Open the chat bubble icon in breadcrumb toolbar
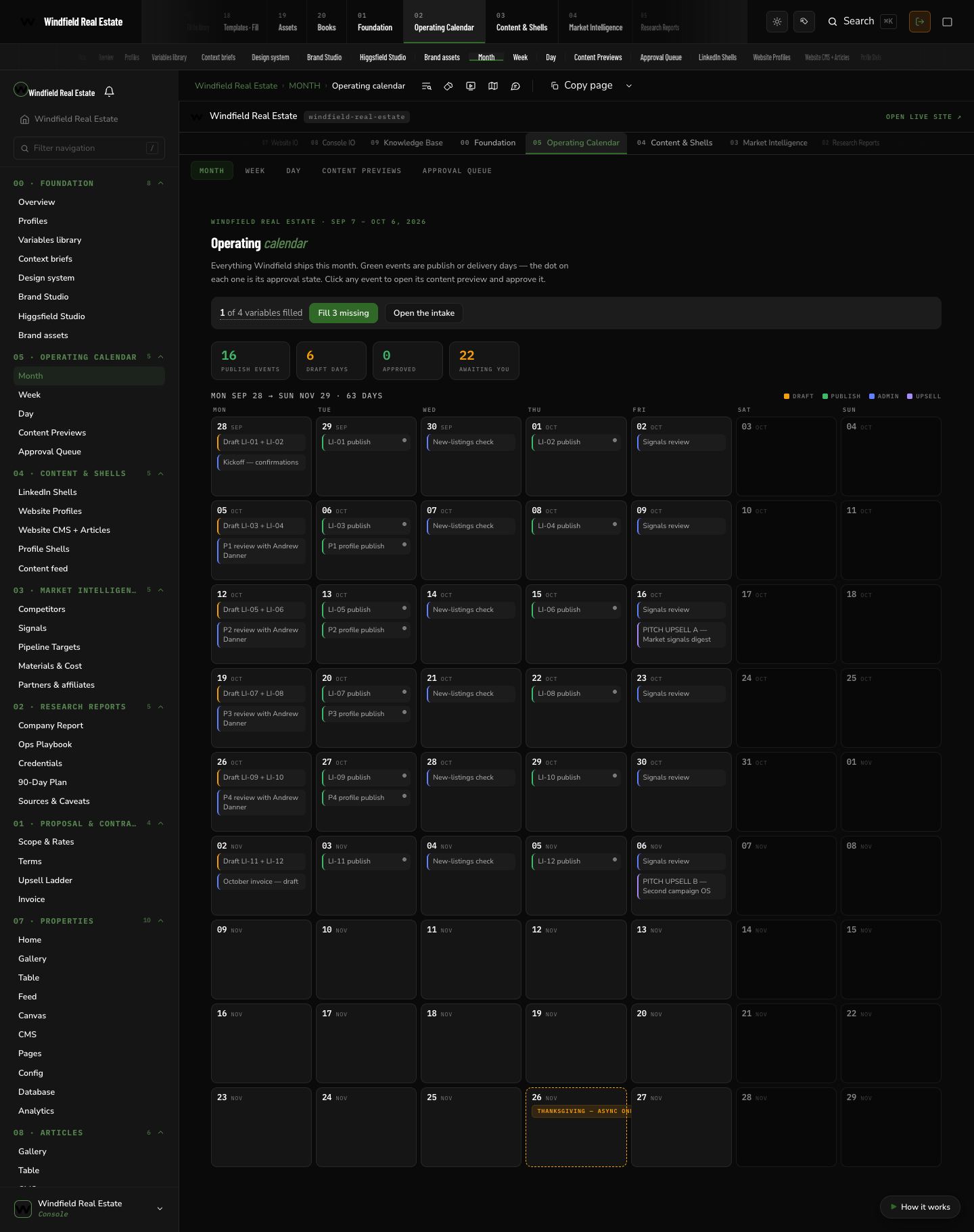Image resolution: width=974 pixels, height=1232 pixels. click(515, 86)
